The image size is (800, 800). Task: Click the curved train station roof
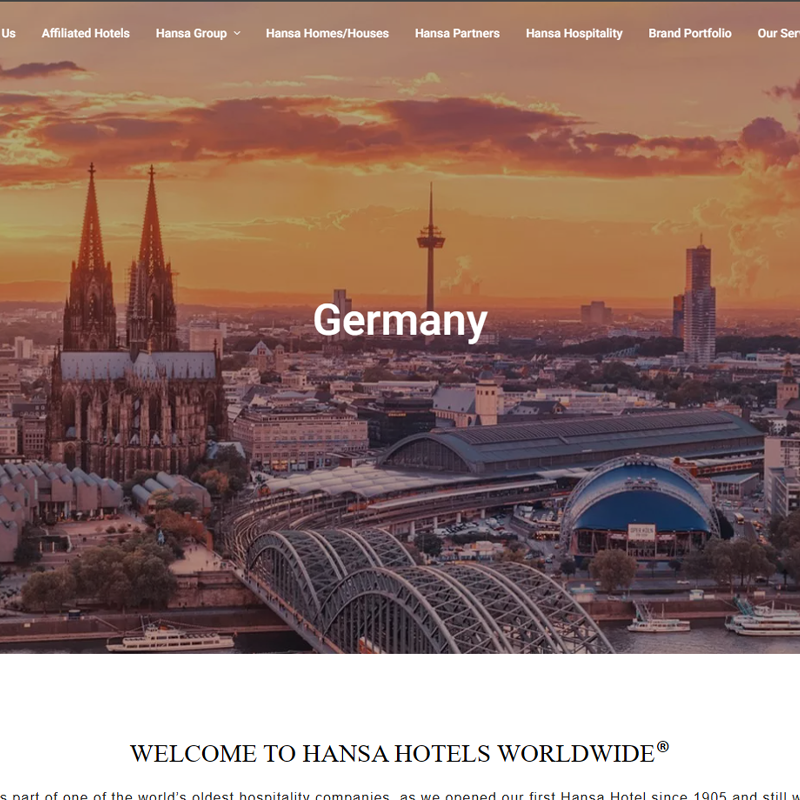(x=570, y=440)
